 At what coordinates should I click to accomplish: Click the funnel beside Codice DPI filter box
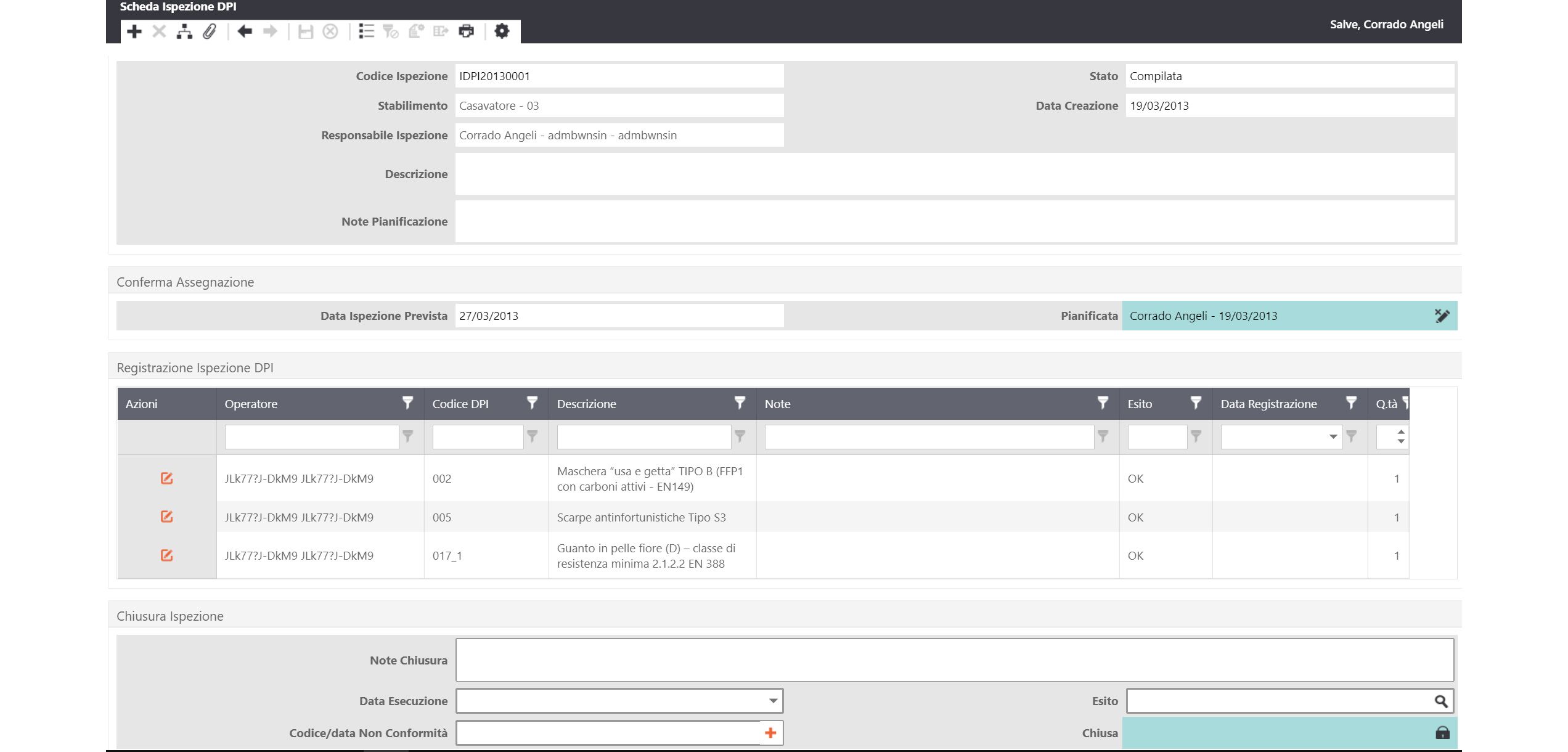tap(532, 436)
